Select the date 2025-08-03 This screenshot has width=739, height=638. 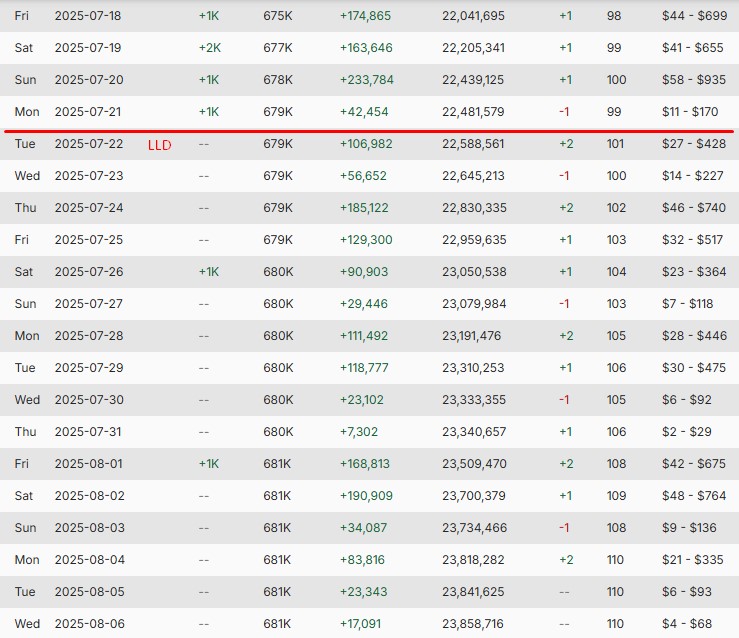(90, 529)
